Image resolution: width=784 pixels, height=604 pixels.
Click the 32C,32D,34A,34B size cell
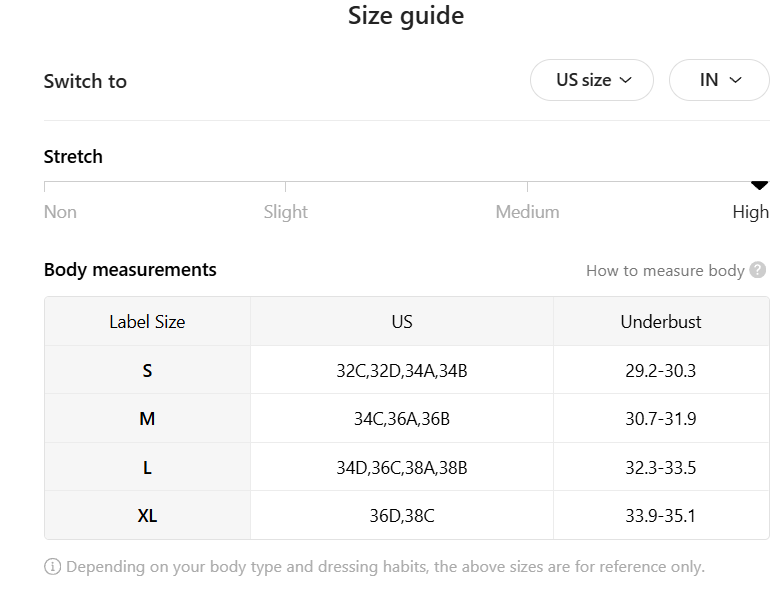402,370
